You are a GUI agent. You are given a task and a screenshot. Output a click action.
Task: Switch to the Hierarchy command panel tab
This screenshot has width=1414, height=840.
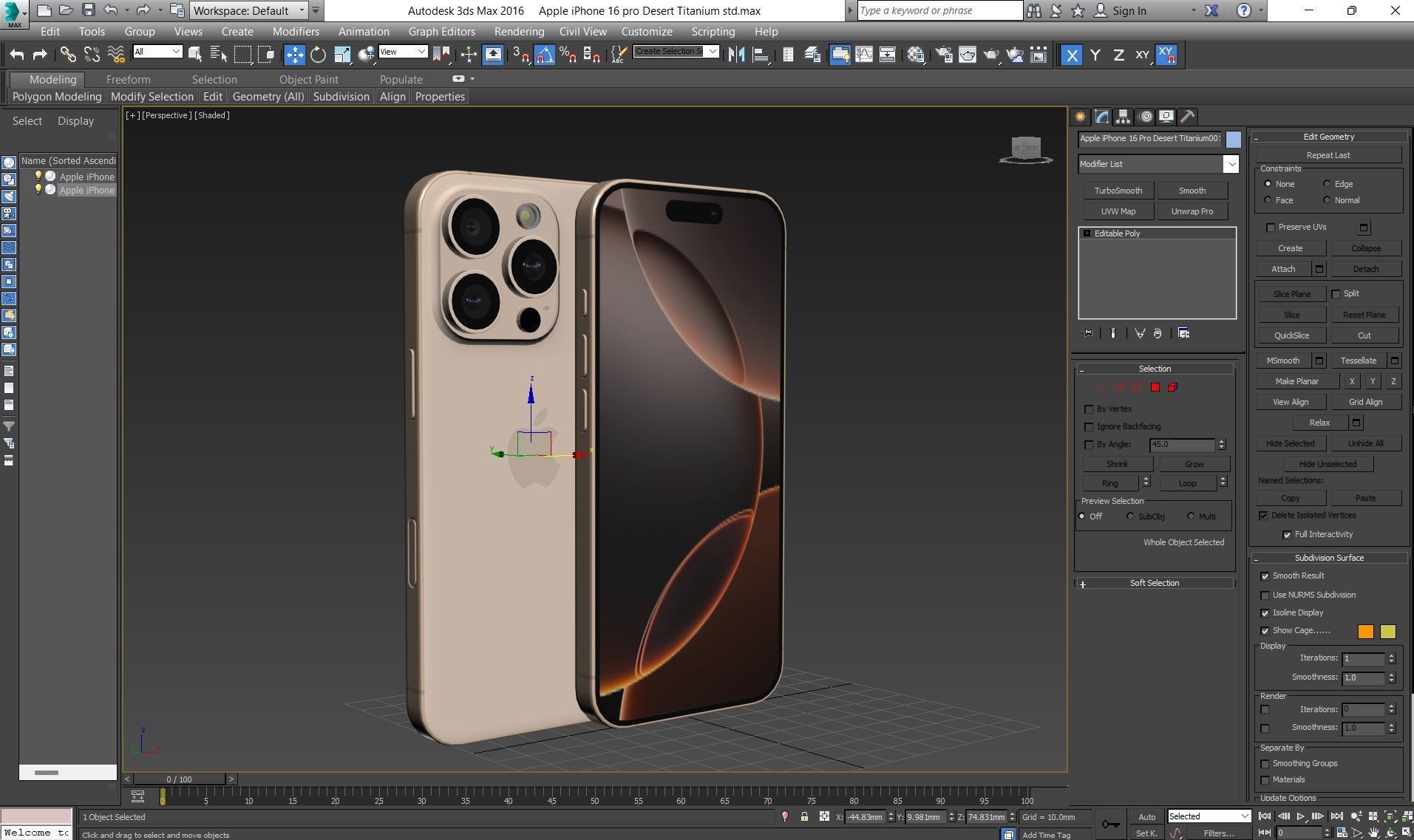pyautogui.click(x=1124, y=117)
